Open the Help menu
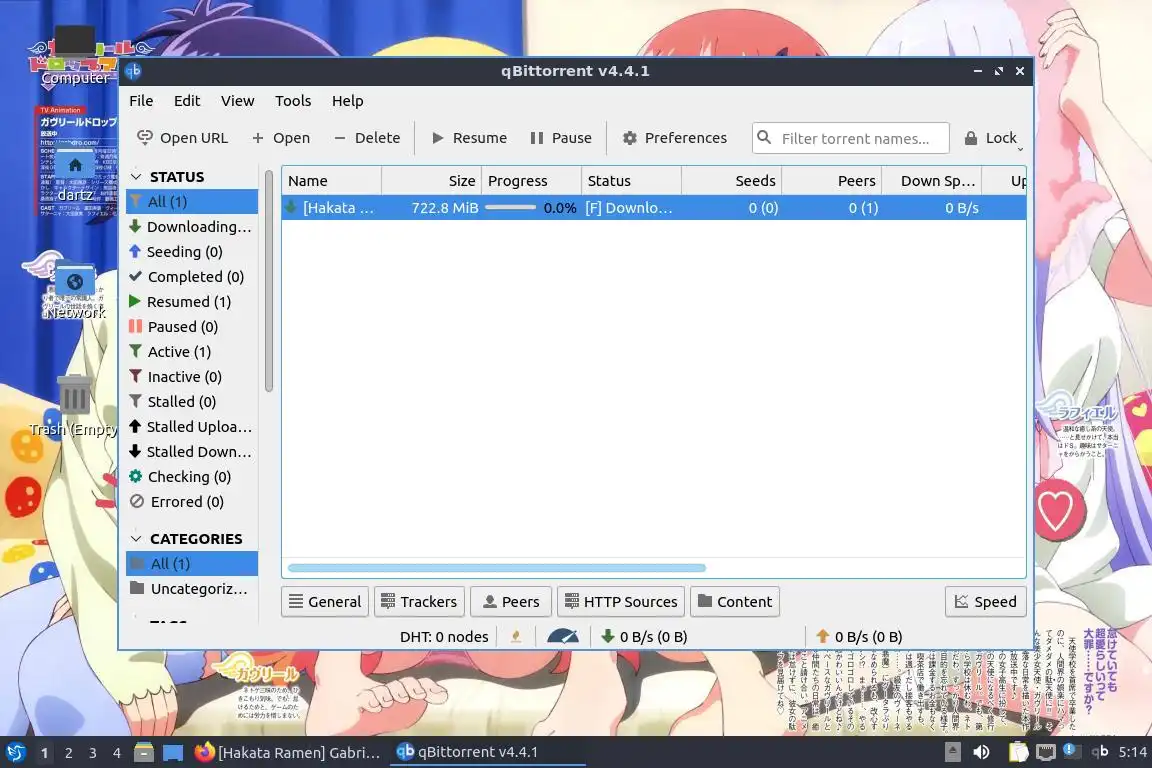This screenshot has height=768, width=1152. (348, 101)
